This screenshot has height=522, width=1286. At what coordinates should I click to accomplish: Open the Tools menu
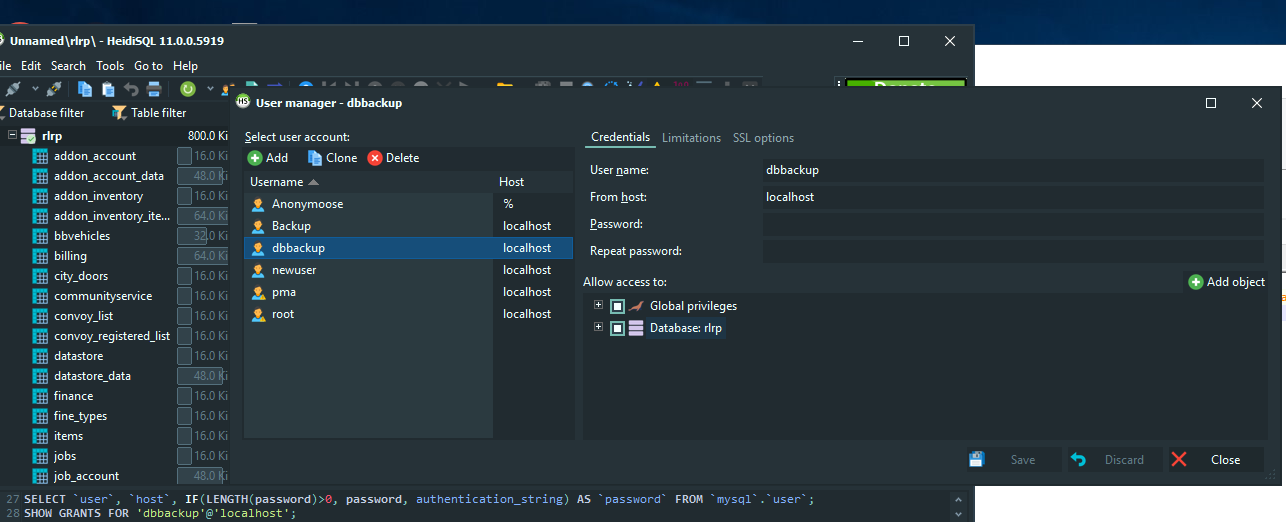tap(110, 66)
